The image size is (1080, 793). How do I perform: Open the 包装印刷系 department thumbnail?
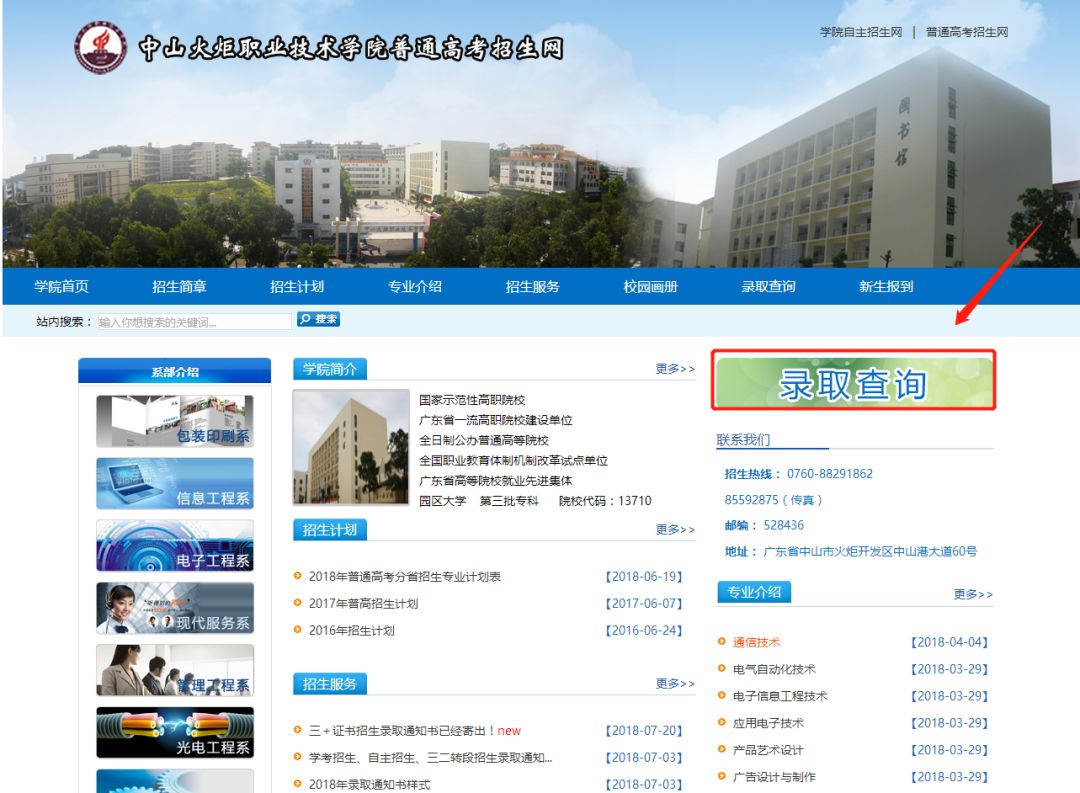[x=175, y=422]
